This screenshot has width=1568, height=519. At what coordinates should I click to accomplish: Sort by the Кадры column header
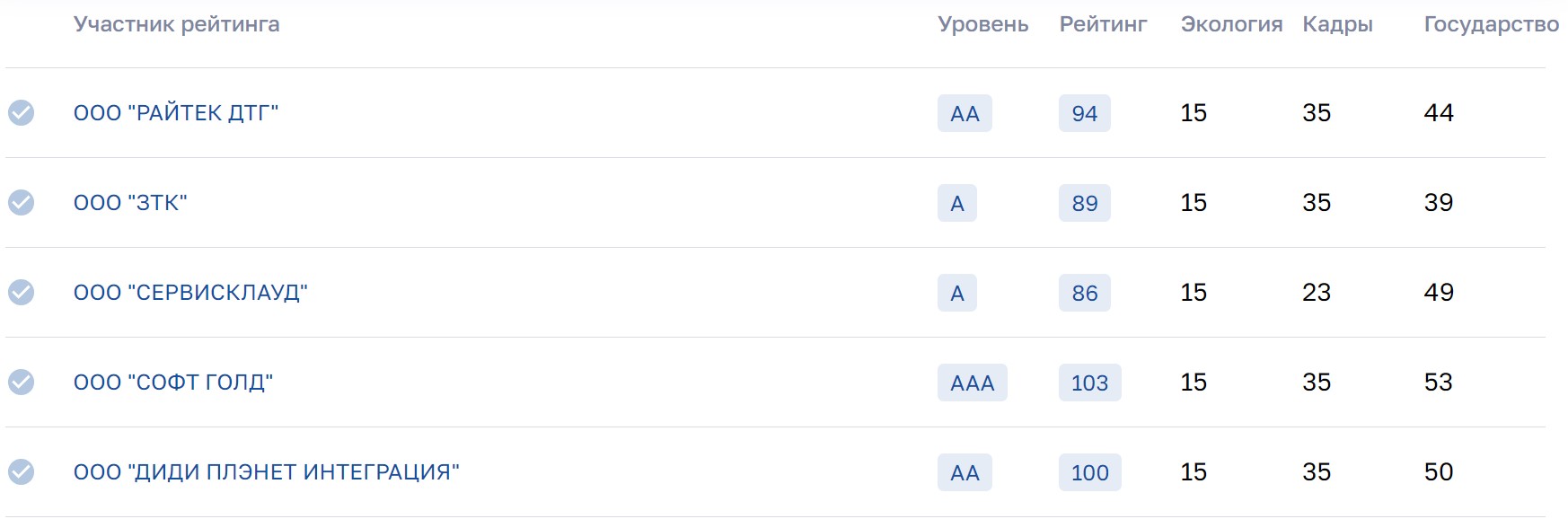point(1337,24)
